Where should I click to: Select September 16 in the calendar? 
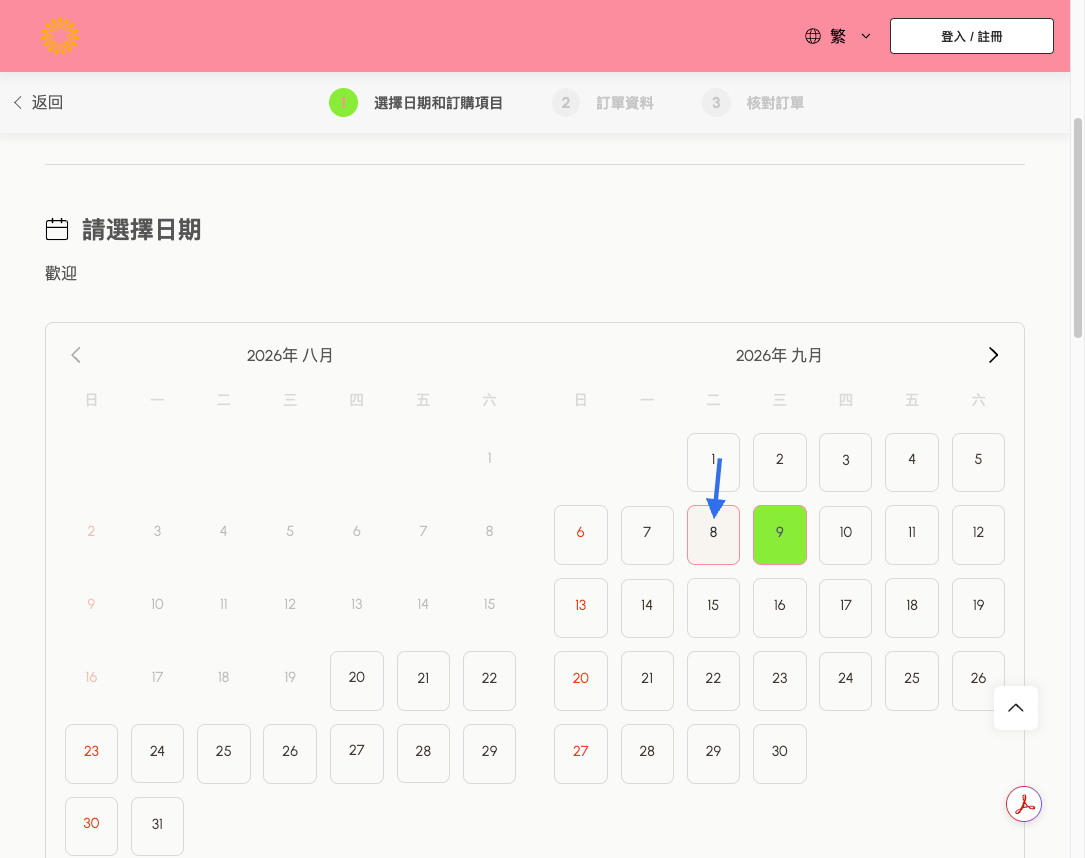(x=780, y=608)
